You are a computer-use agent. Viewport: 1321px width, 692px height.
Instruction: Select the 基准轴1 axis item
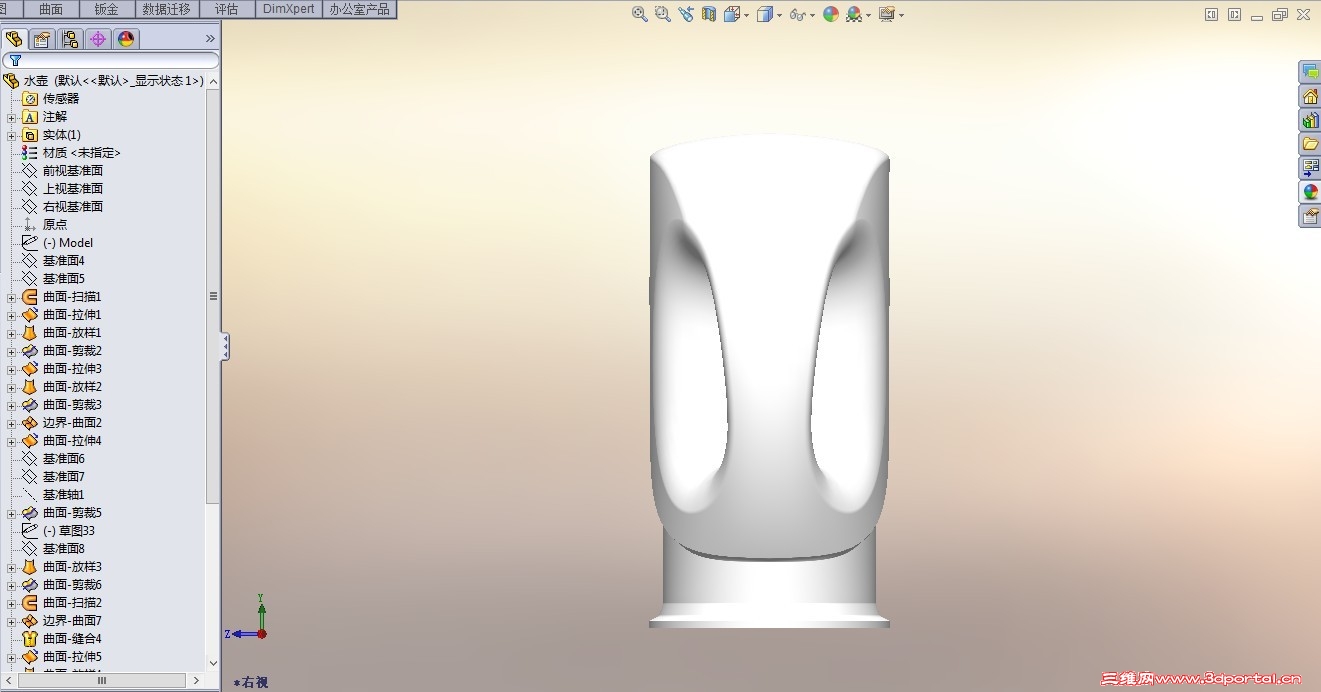[53, 495]
